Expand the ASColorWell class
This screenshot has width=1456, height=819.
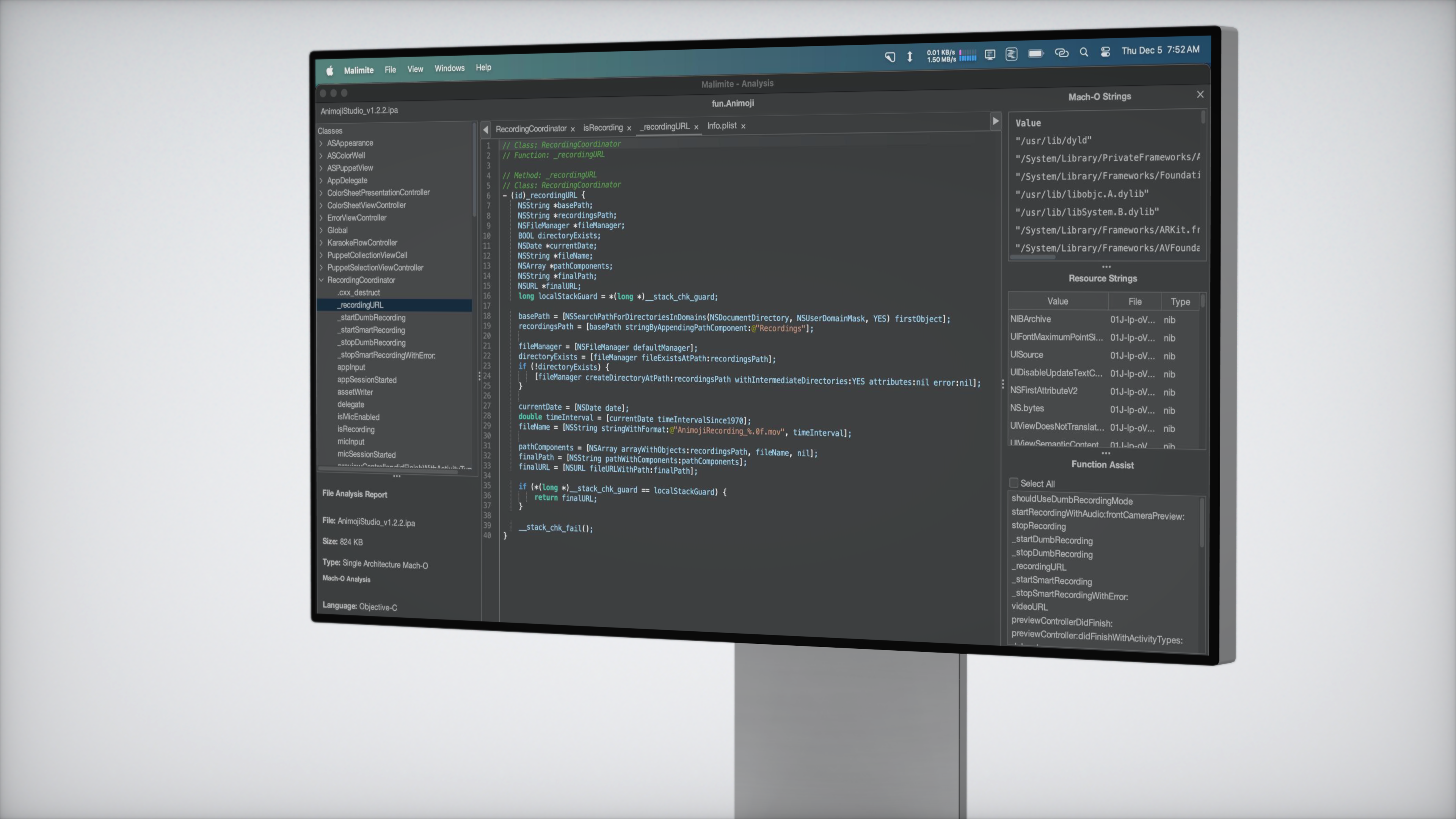321,156
